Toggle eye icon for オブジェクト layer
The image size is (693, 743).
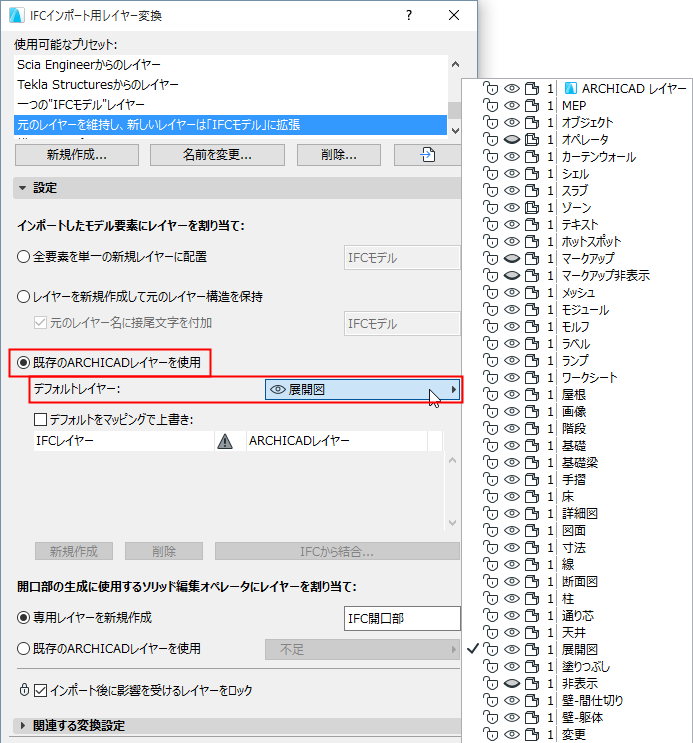click(x=511, y=123)
